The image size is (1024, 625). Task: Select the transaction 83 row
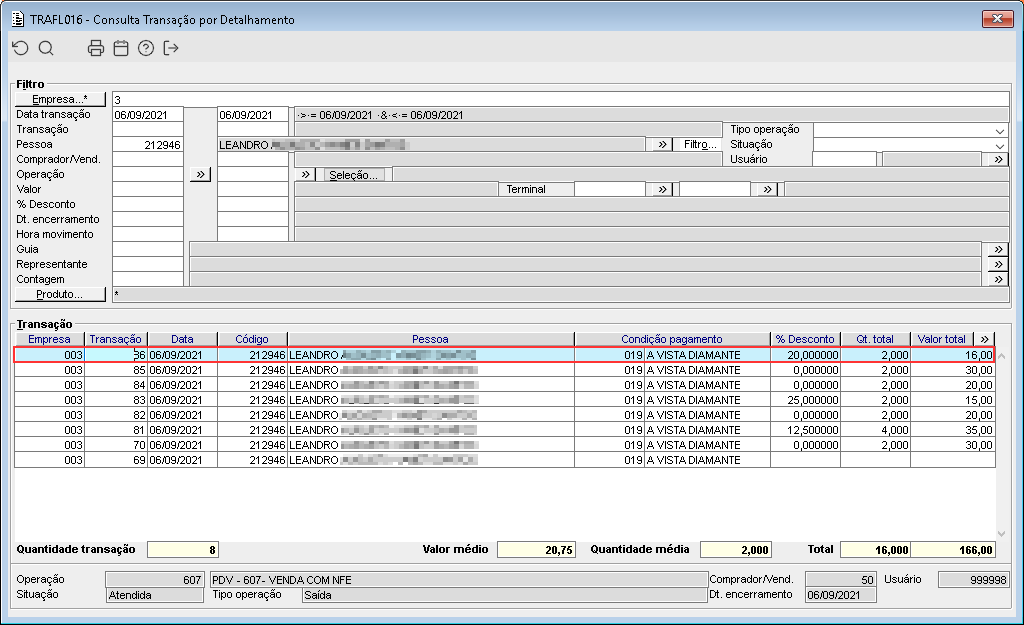(x=504, y=400)
